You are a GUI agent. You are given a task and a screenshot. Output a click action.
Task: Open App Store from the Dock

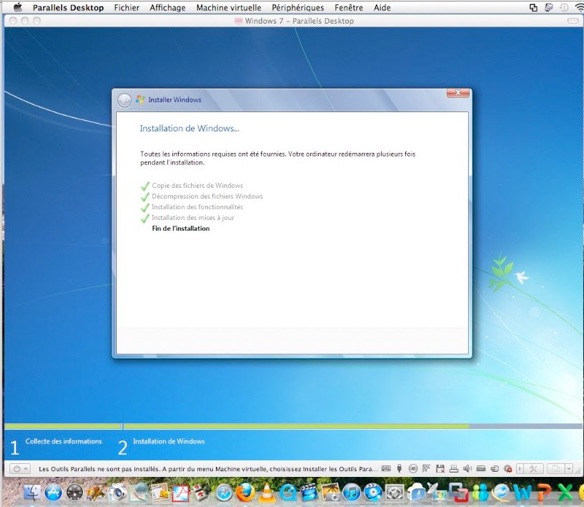[x=53, y=492]
